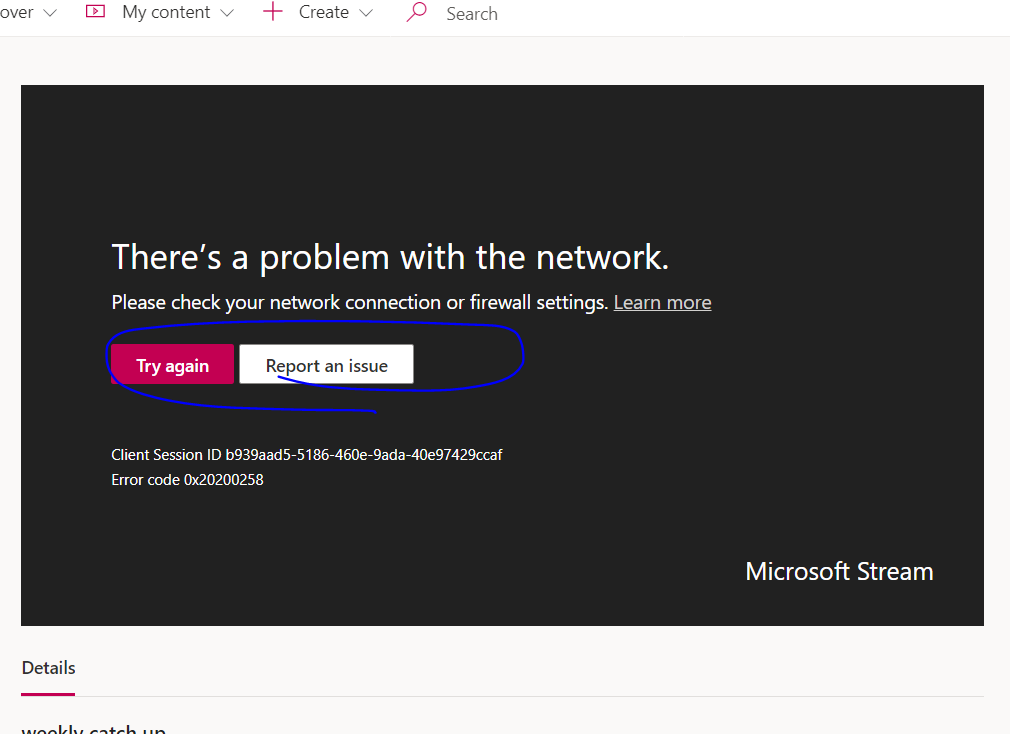Click into the Search field

(472, 14)
